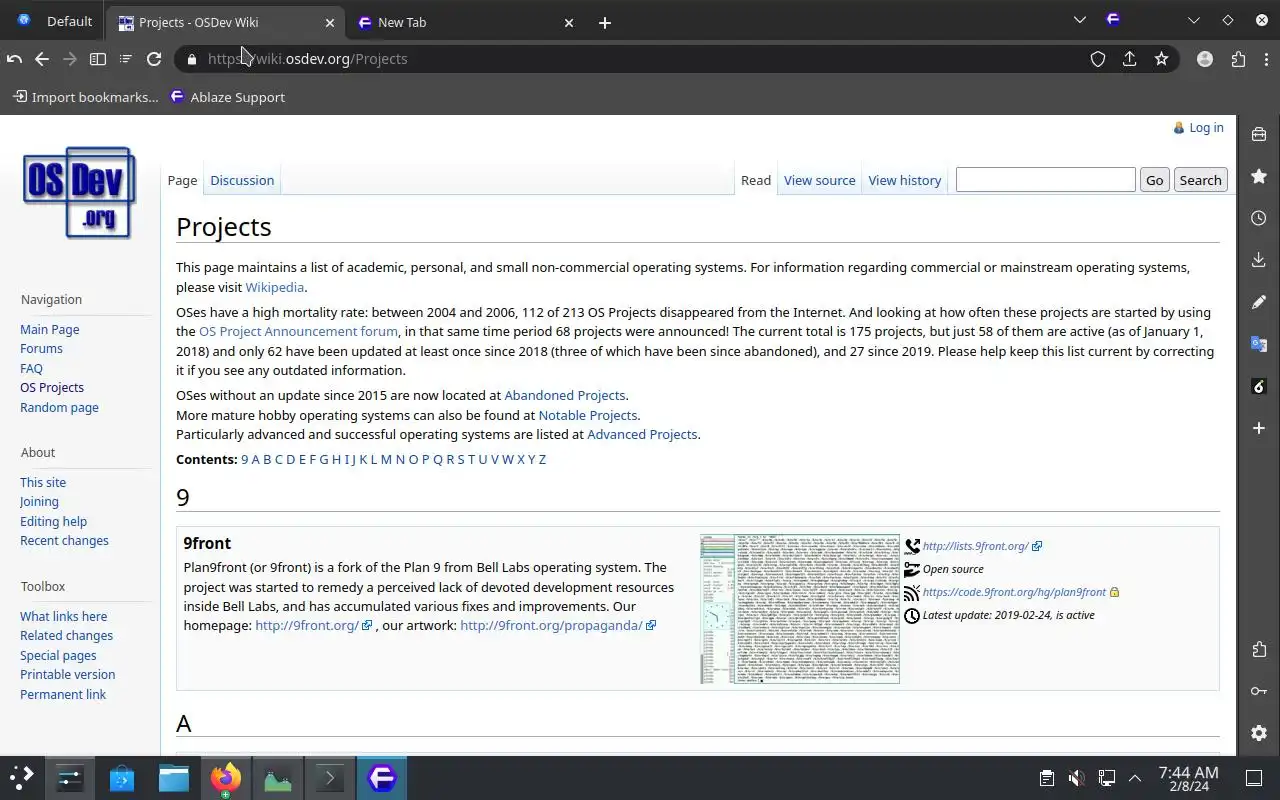
Task: Open history panel in sidebar
Action: point(1259,218)
